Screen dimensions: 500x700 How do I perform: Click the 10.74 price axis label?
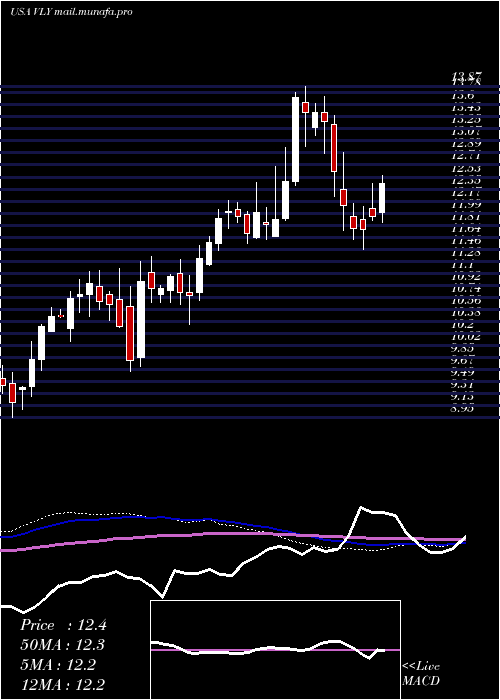(465, 289)
